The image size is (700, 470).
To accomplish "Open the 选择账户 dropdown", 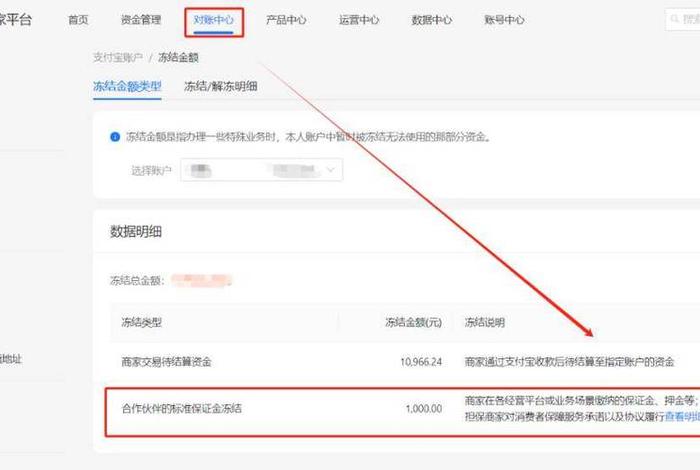I will 262,170.
